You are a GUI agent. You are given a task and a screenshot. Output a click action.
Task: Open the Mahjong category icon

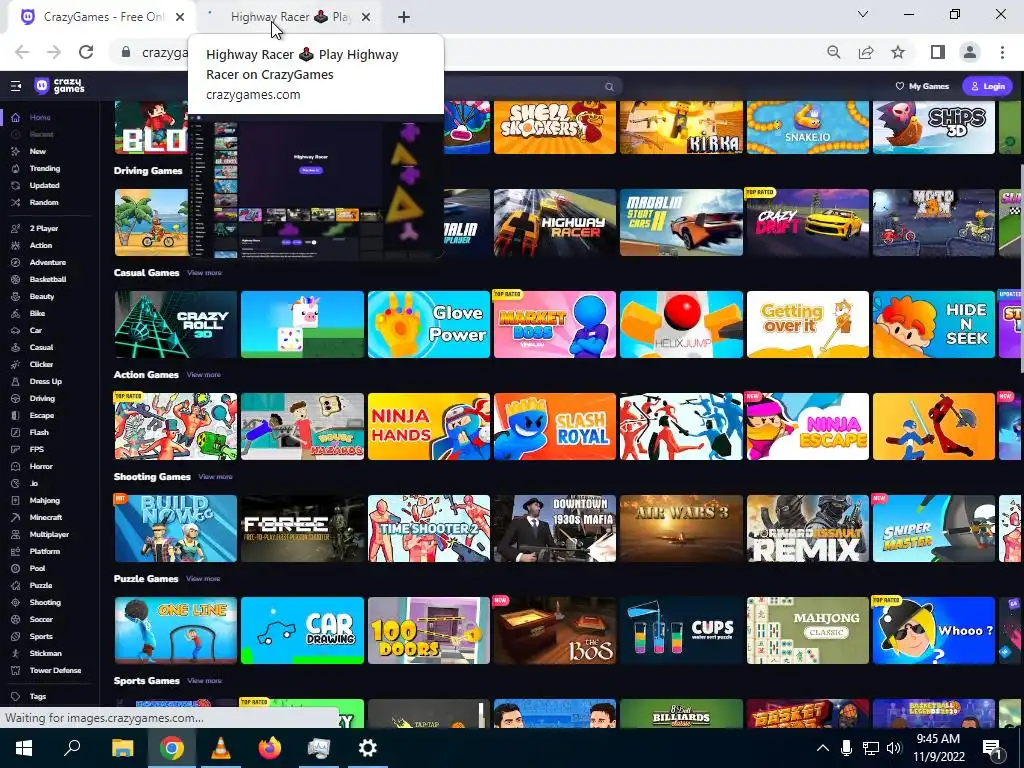tap(16, 500)
